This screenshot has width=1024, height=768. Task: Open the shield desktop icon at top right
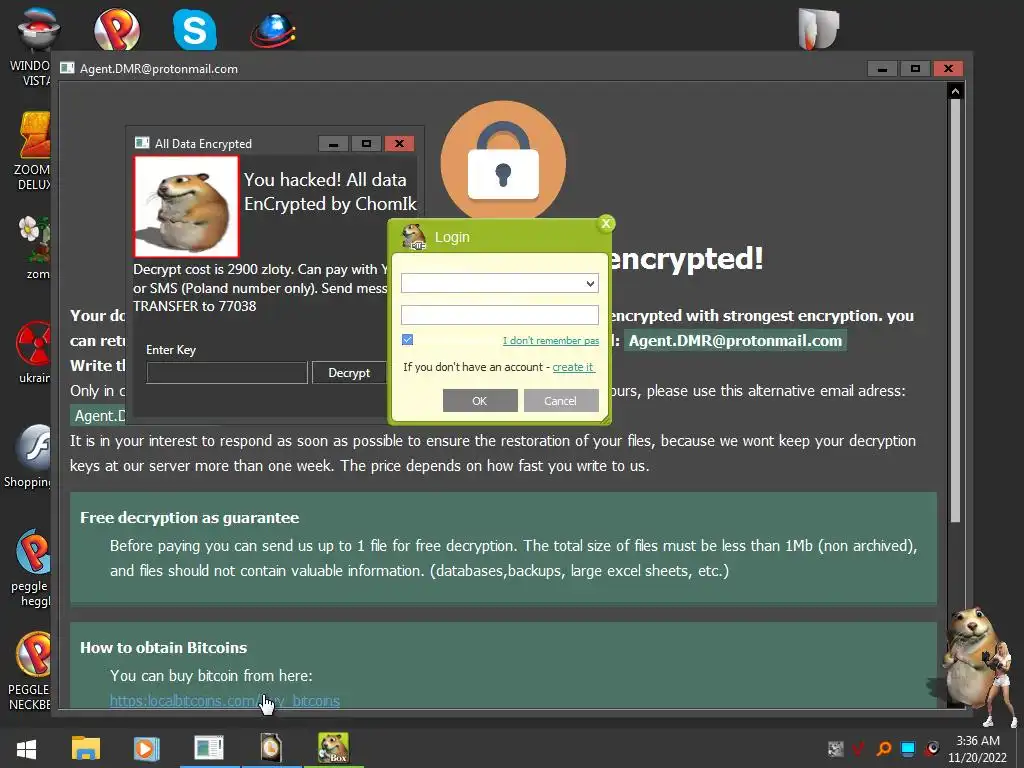[818, 29]
